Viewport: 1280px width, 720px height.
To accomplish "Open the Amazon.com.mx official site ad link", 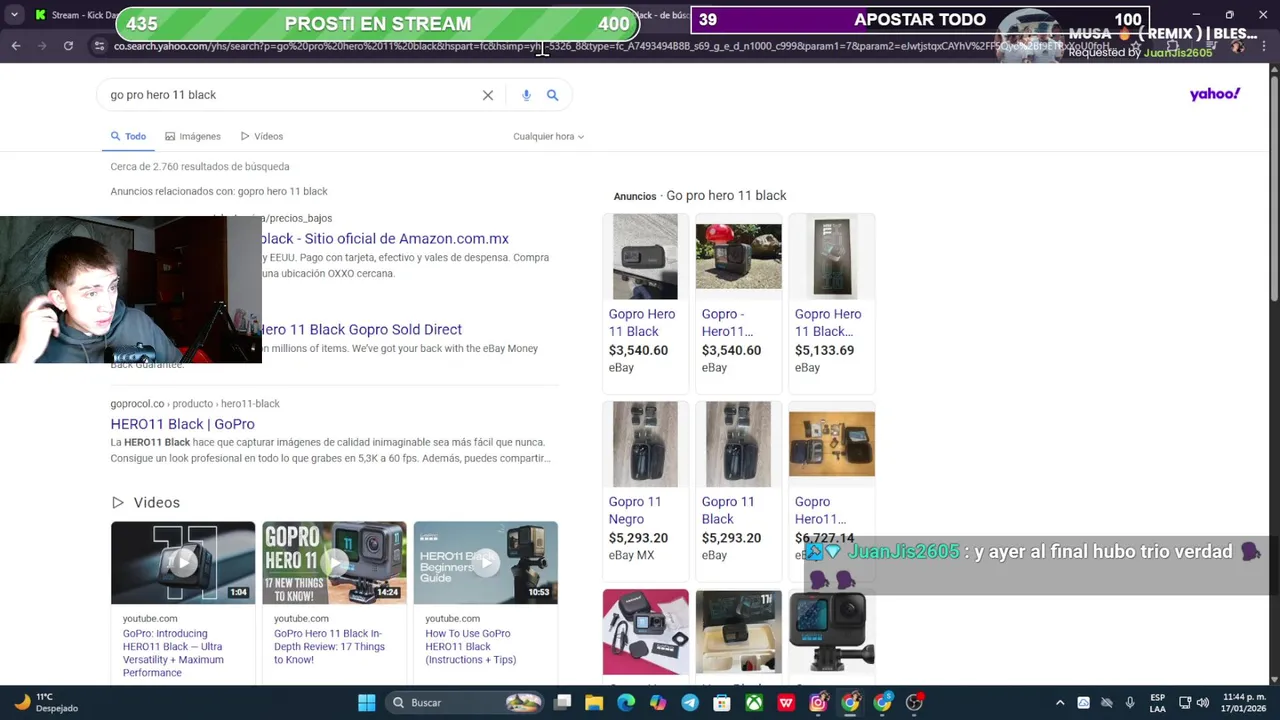I will tap(385, 239).
